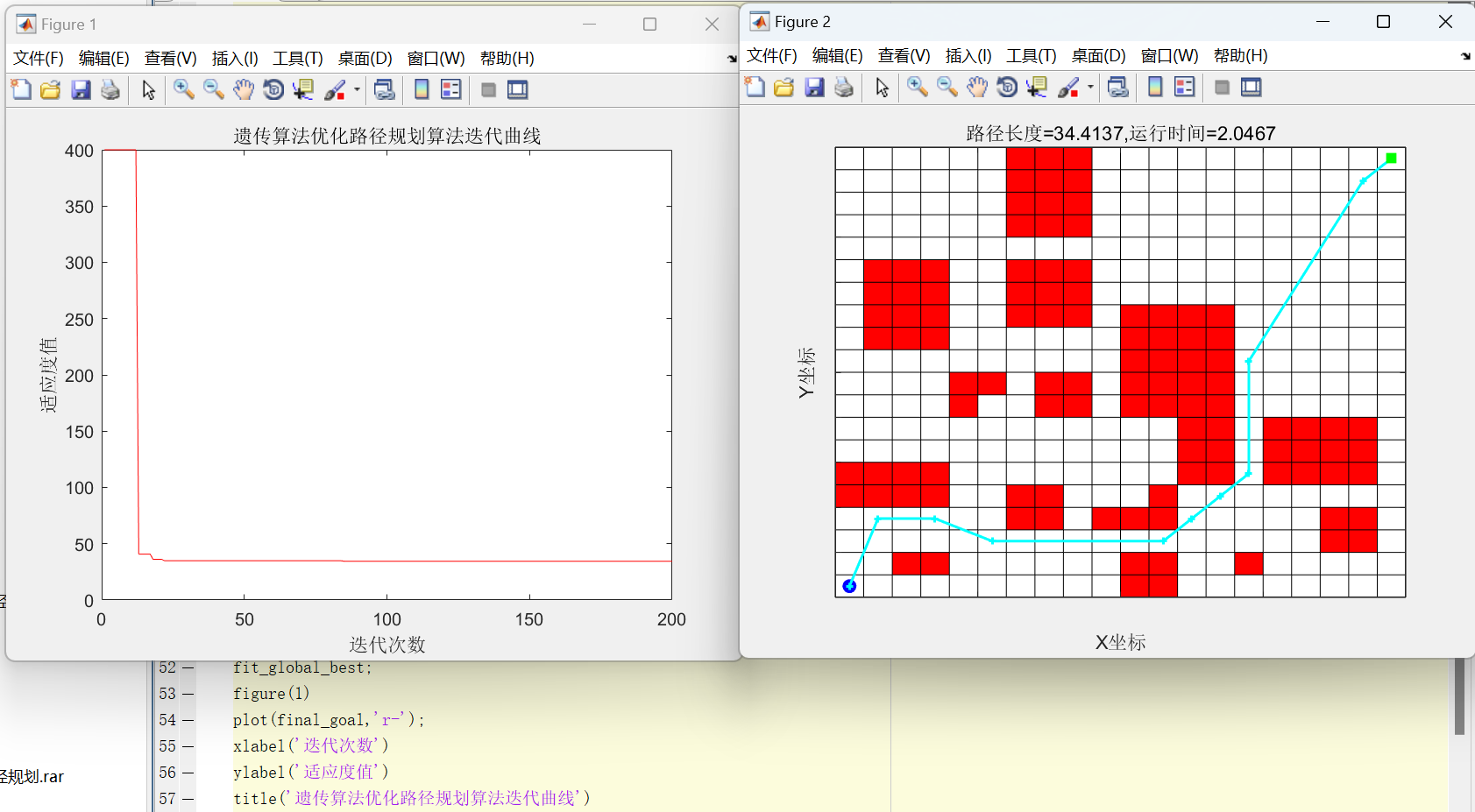Expand brush tool dropdown in Figure 2
This screenshot has width=1475, height=812.
(1090, 87)
